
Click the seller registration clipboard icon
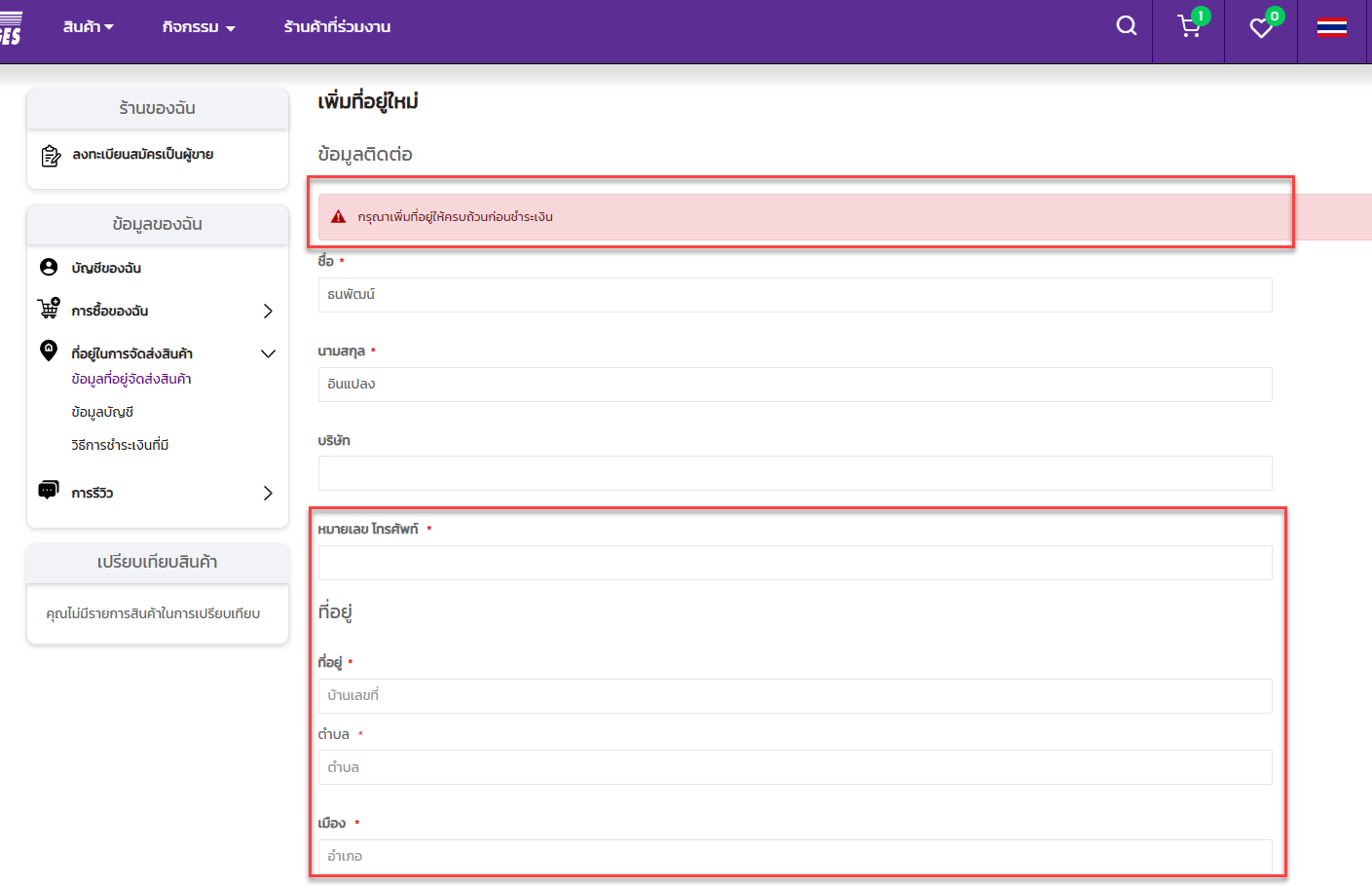[51, 156]
